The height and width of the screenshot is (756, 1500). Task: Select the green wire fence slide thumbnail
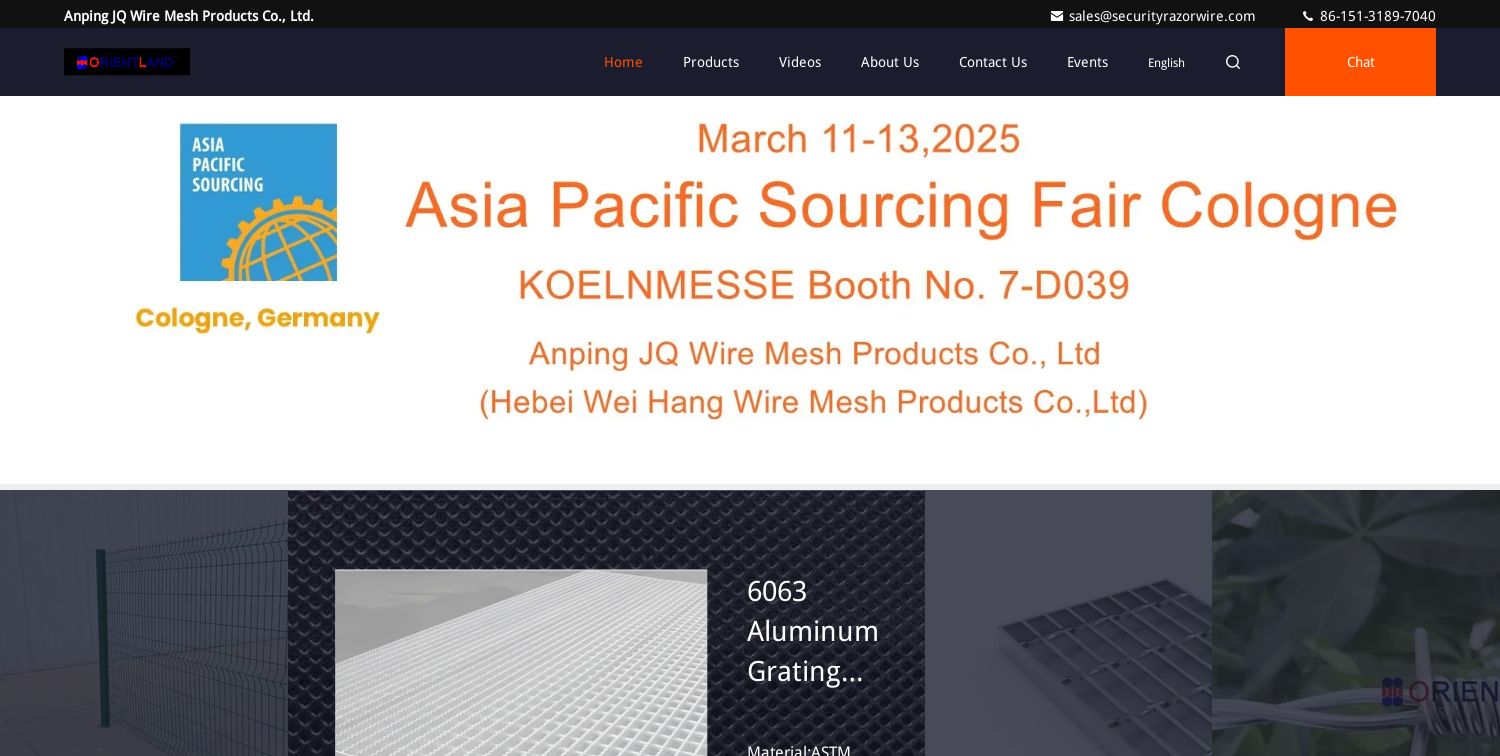click(x=144, y=623)
